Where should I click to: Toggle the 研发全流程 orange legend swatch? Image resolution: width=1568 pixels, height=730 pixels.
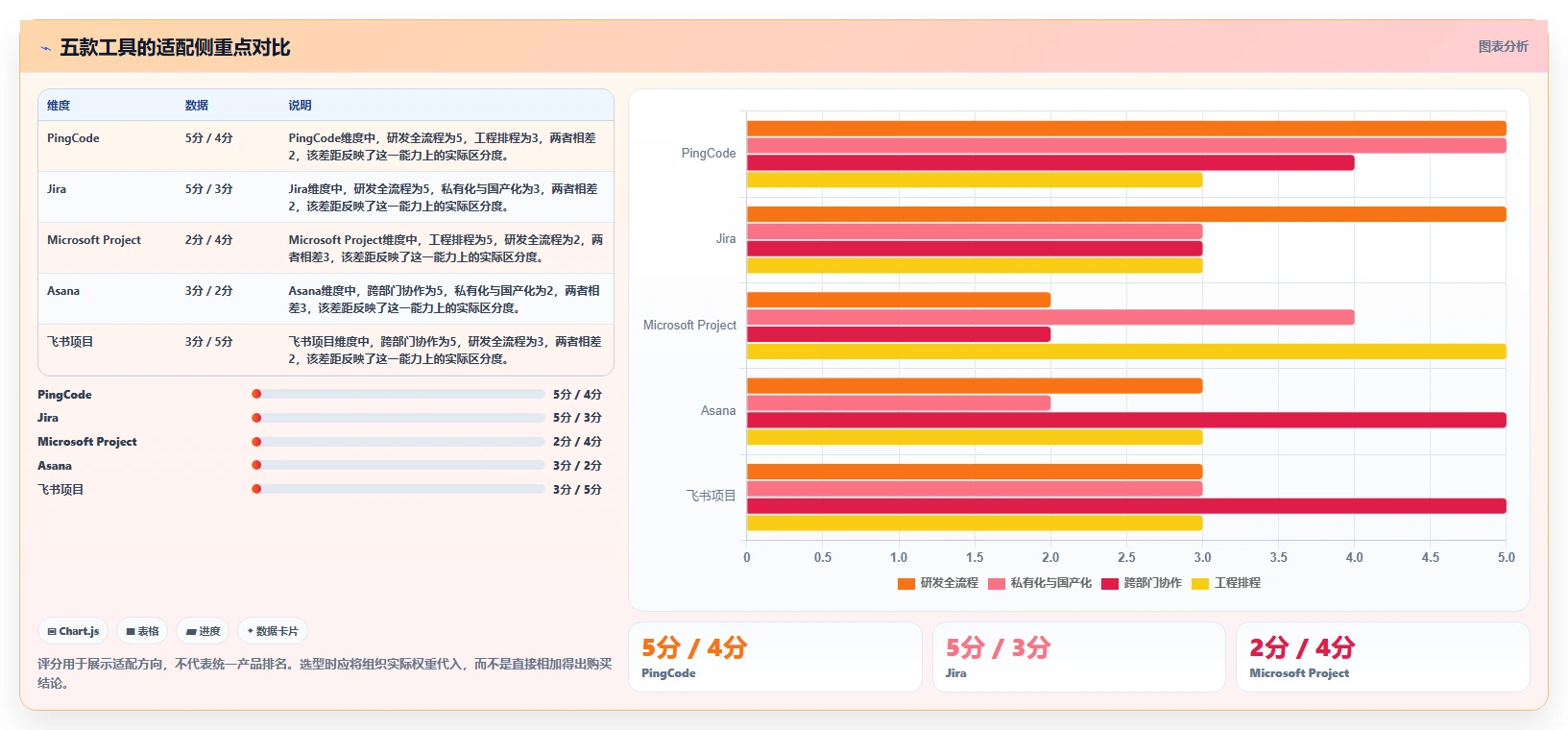(x=905, y=583)
